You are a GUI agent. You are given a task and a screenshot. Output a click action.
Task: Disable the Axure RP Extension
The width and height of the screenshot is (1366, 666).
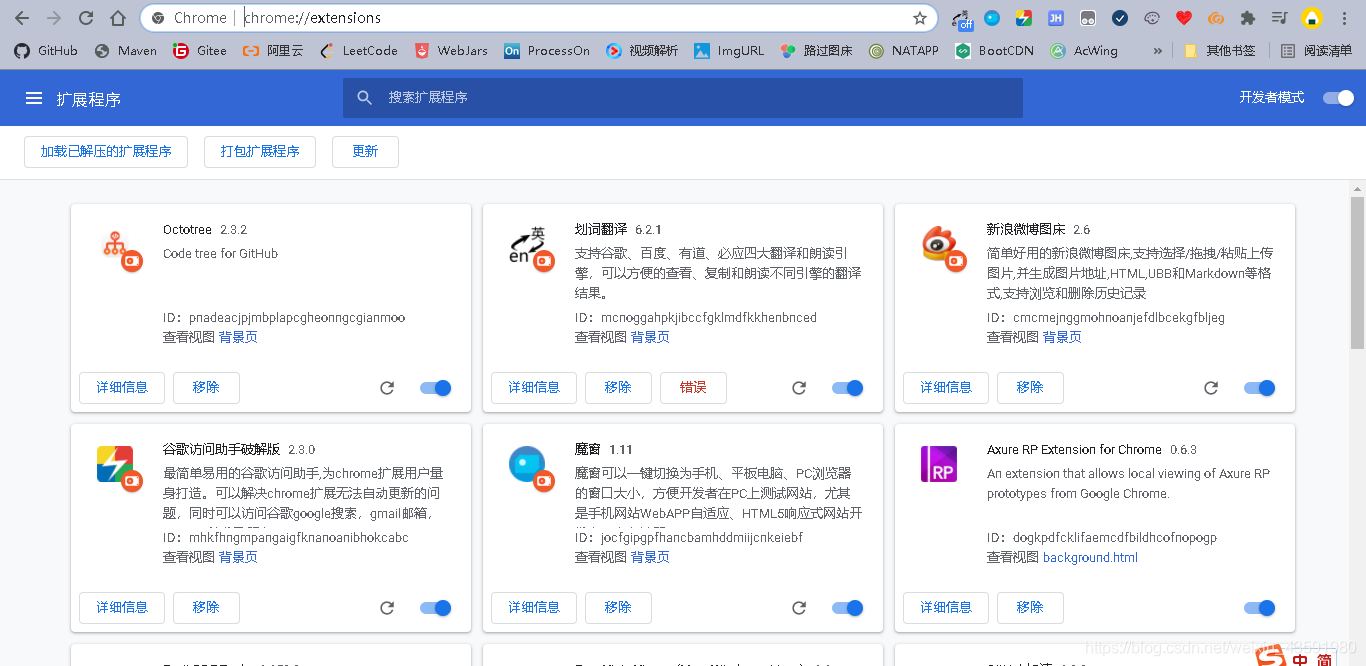pyautogui.click(x=1260, y=608)
